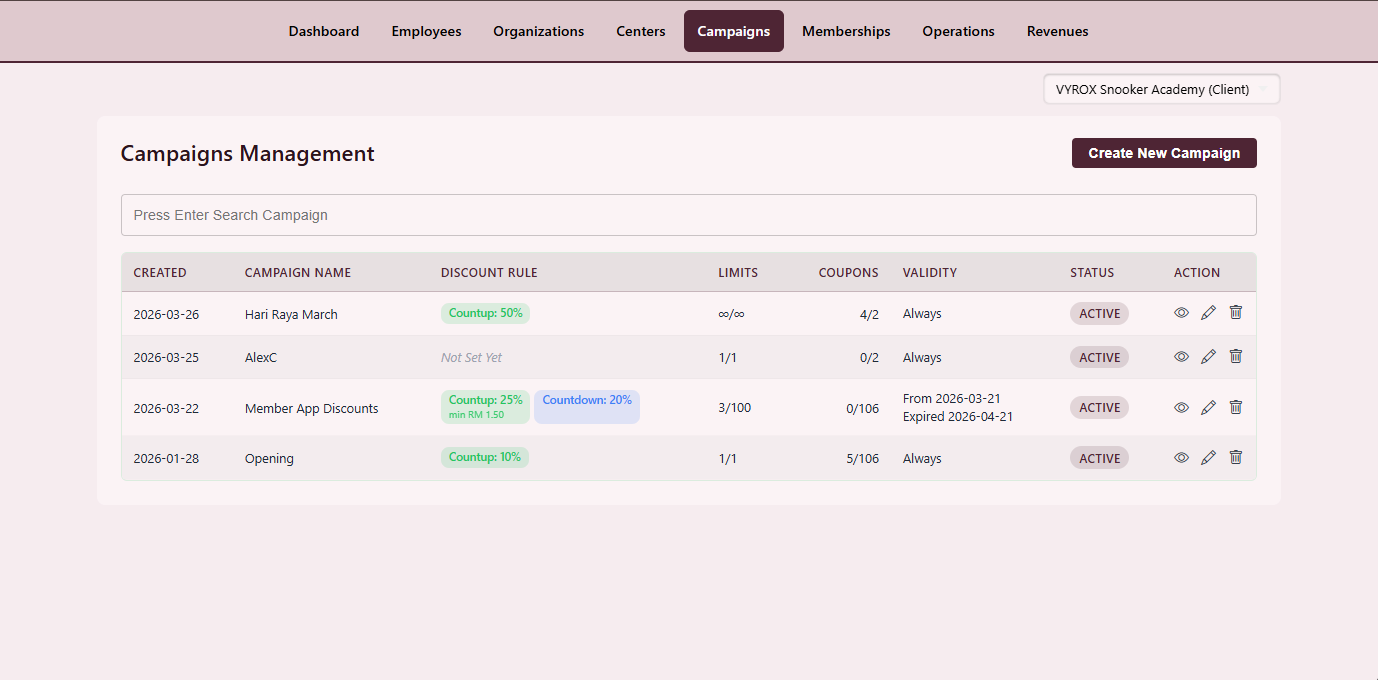Click the CREATED column header
1378x680 pixels.
[x=160, y=272]
